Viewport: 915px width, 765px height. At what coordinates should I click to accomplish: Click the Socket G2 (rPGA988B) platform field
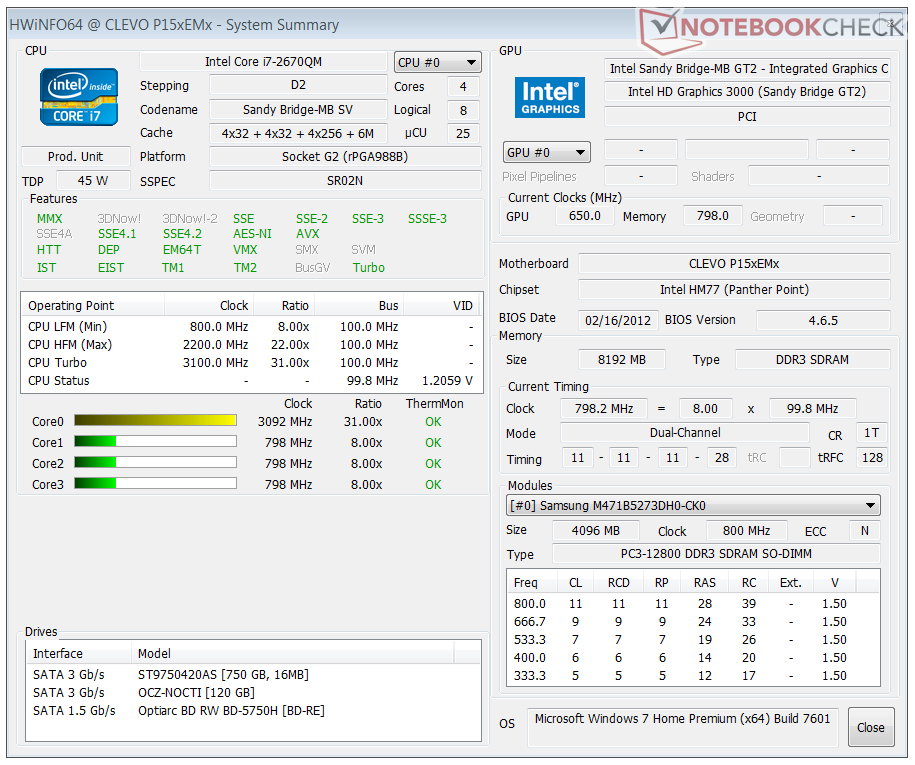(345, 156)
